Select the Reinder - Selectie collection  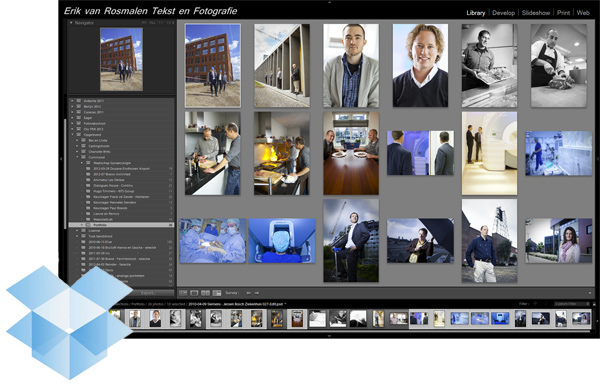point(122,264)
